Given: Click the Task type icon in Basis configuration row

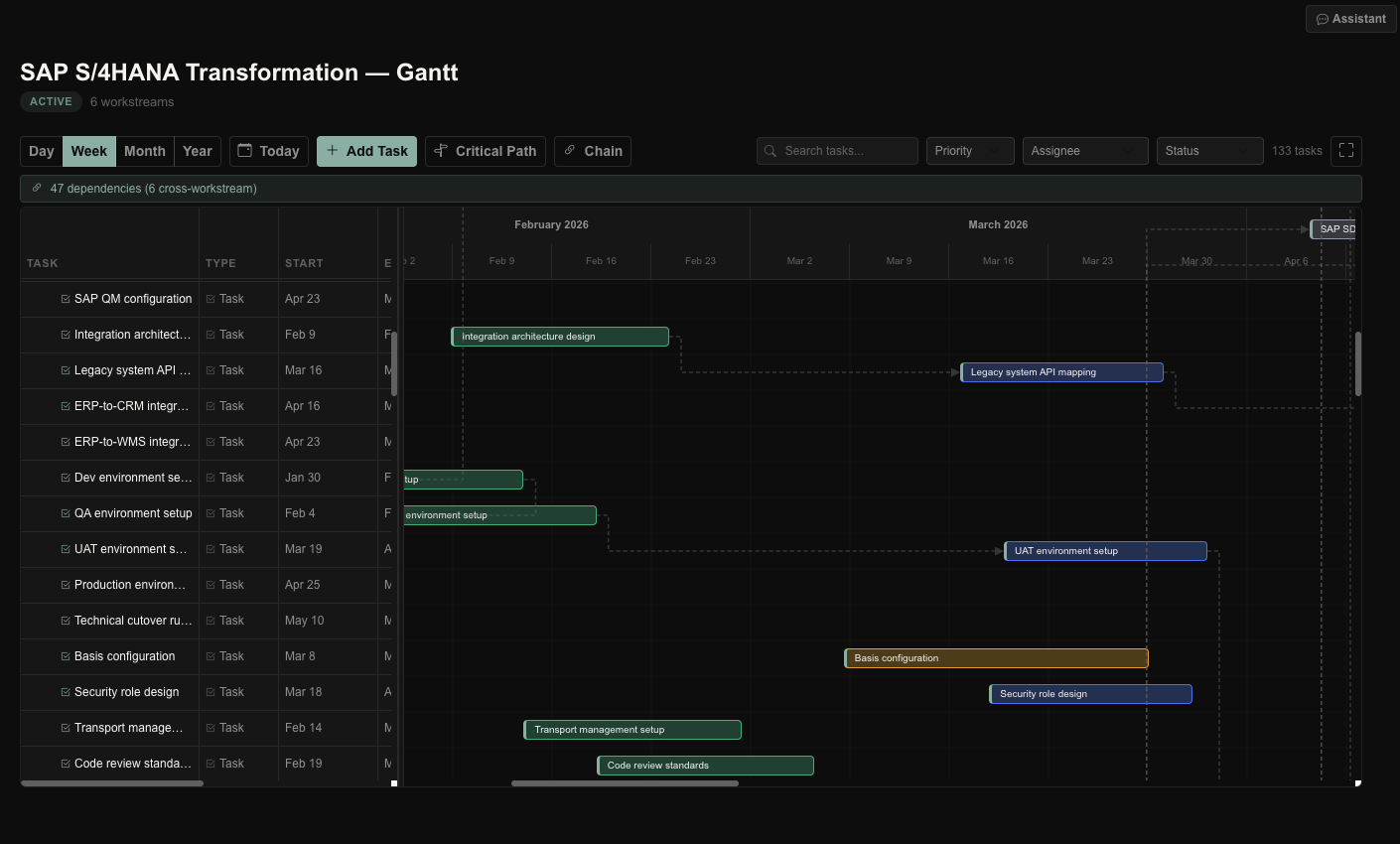Looking at the screenshot, I should pyautogui.click(x=210, y=656).
